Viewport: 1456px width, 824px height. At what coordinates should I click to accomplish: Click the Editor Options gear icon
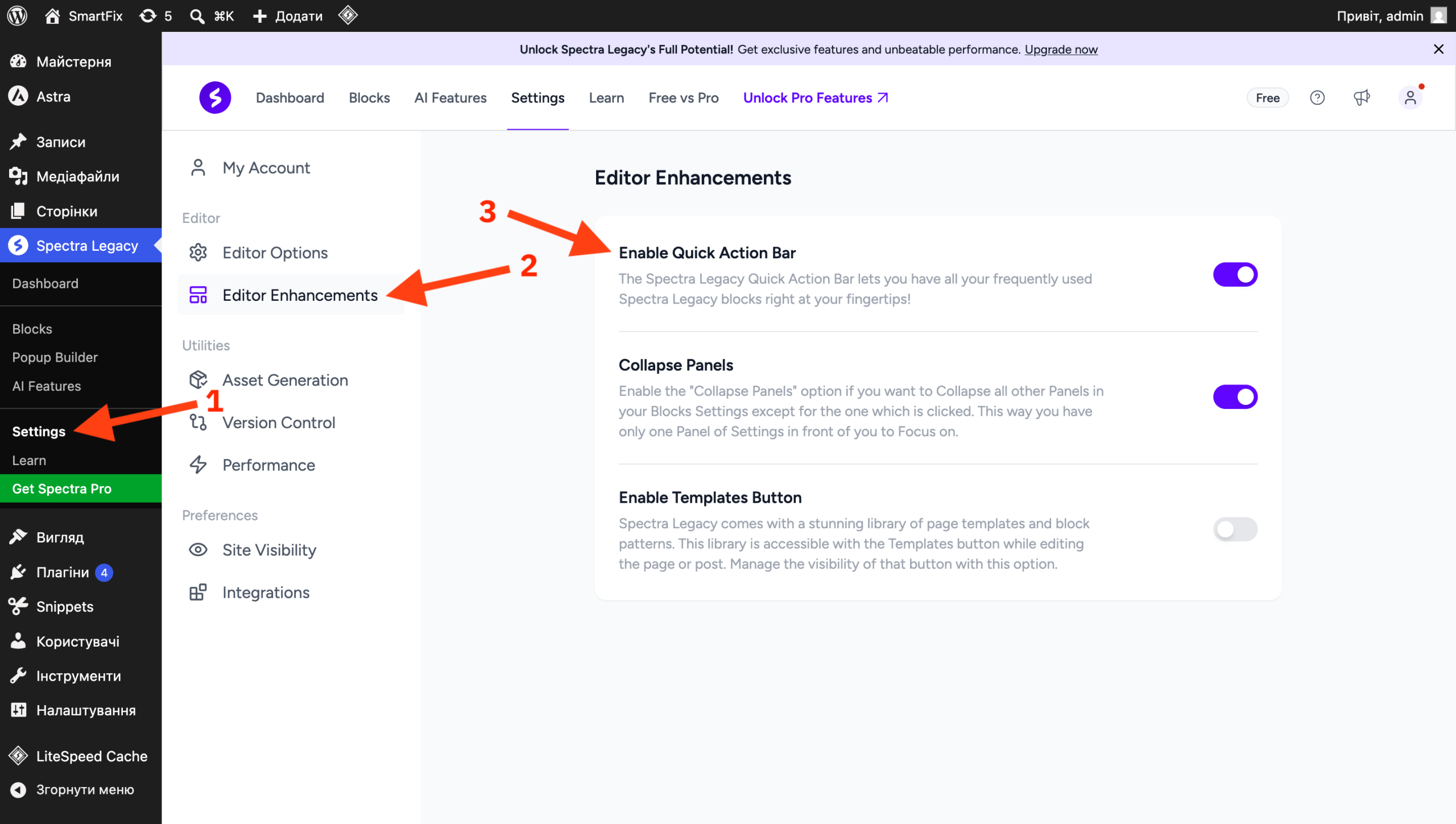[198, 252]
